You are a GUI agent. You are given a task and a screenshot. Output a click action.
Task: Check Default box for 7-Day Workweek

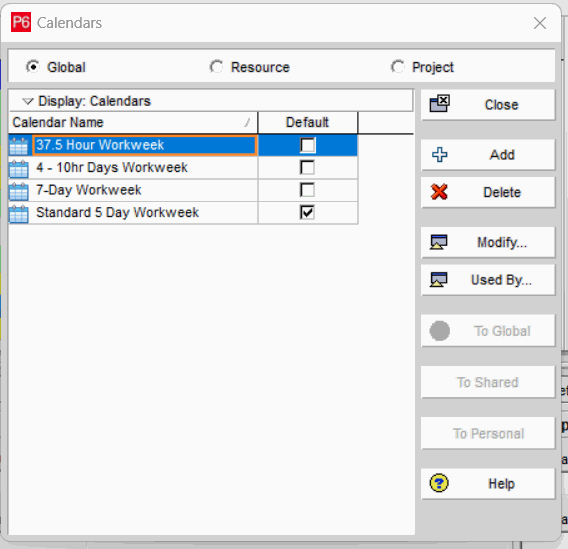click(x=307, y=190)
